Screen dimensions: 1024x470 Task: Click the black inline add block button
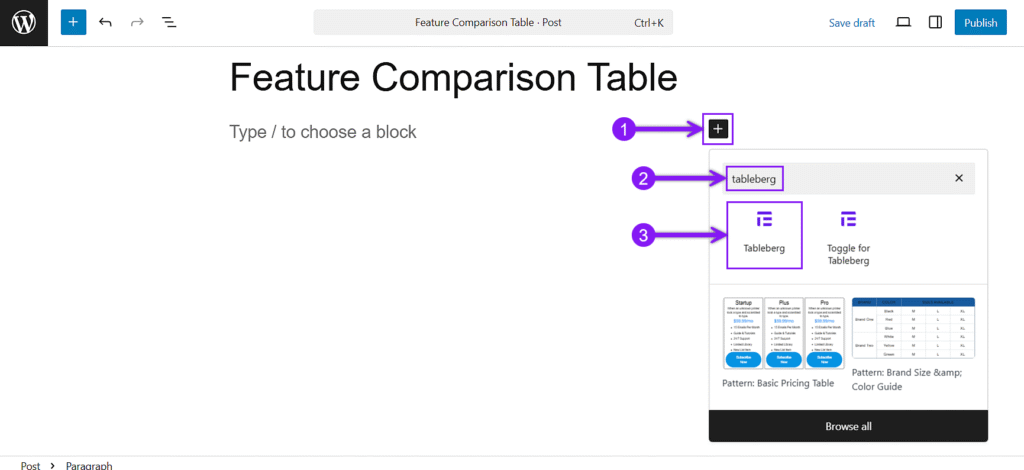click(718, 129)
